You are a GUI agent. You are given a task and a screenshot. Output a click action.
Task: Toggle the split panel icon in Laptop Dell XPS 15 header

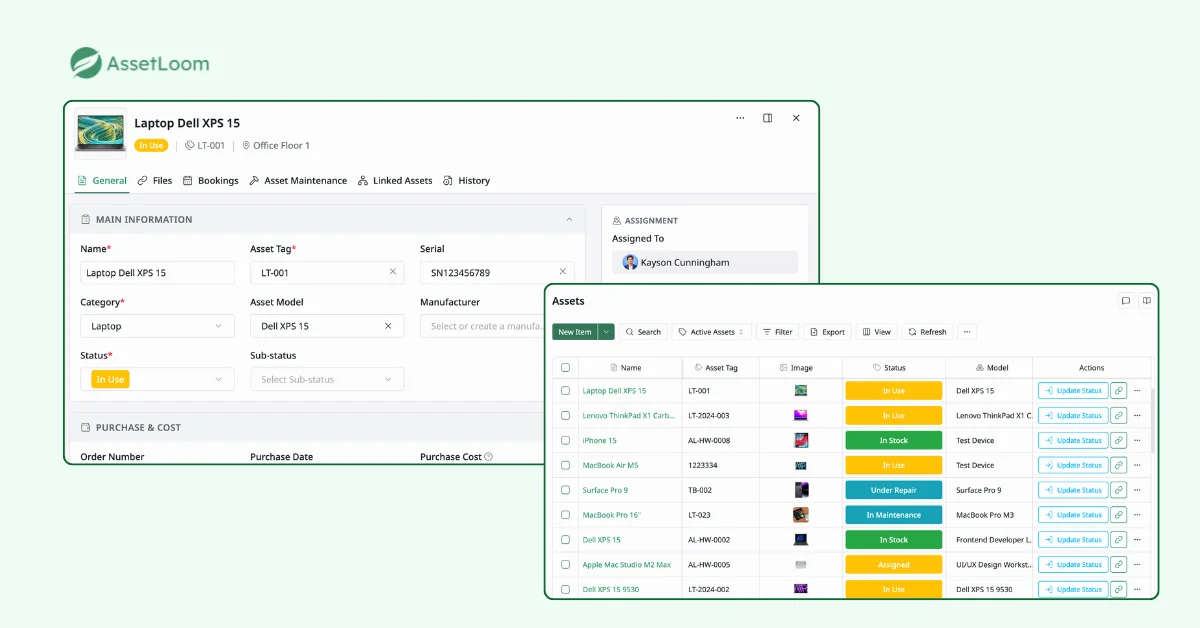point(768,118)
